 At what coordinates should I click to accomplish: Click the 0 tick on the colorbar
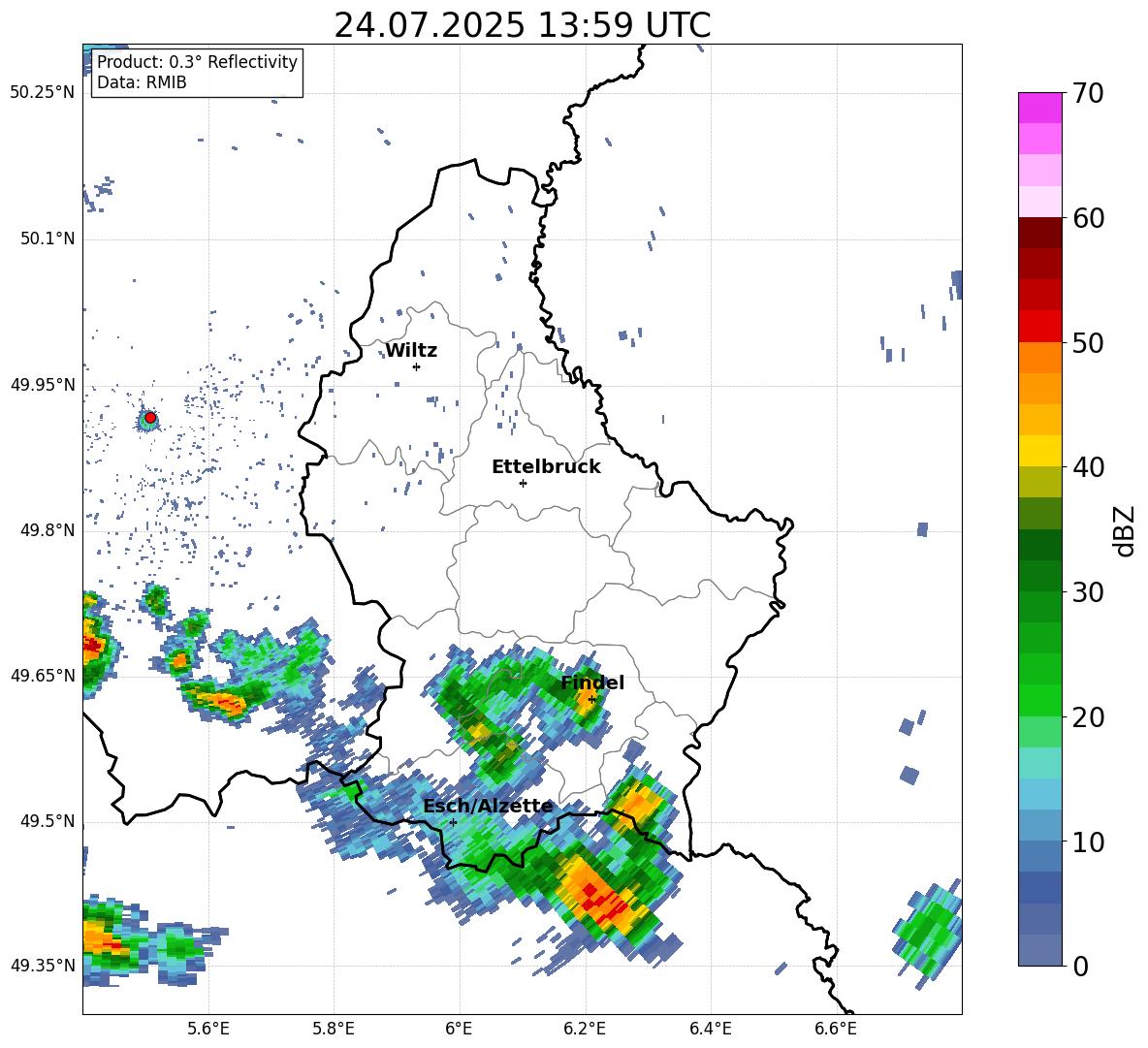(1079, 967)
